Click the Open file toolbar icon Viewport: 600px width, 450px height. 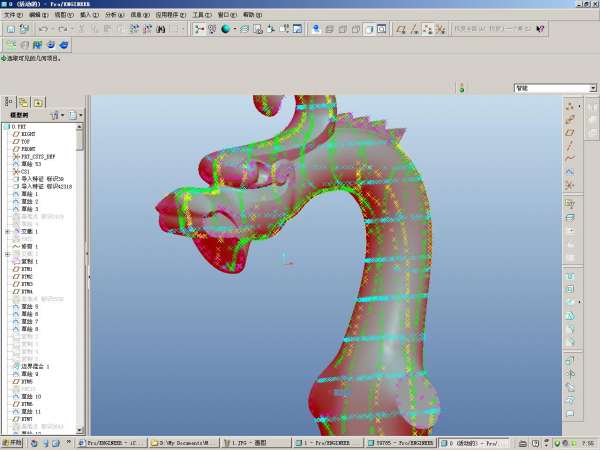tap(11, 29)
